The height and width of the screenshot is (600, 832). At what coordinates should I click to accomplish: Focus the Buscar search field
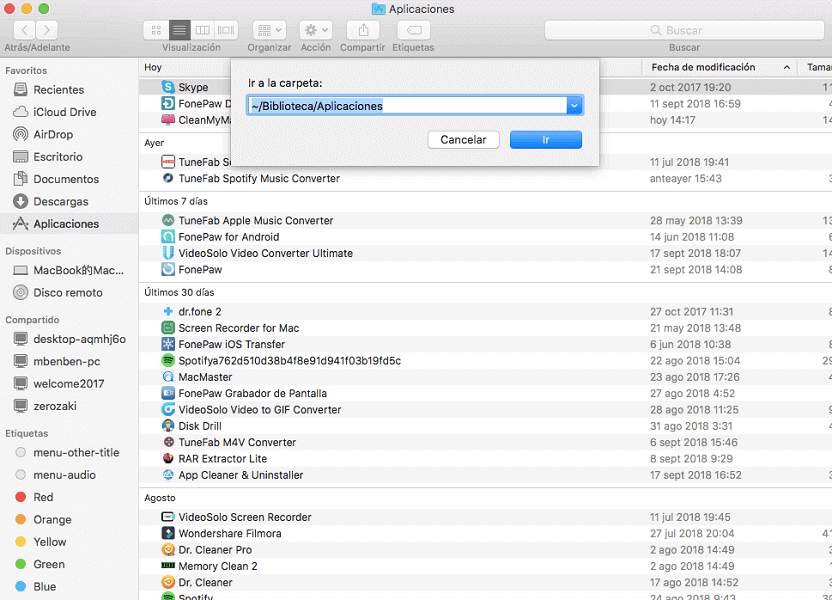[684, 30]
